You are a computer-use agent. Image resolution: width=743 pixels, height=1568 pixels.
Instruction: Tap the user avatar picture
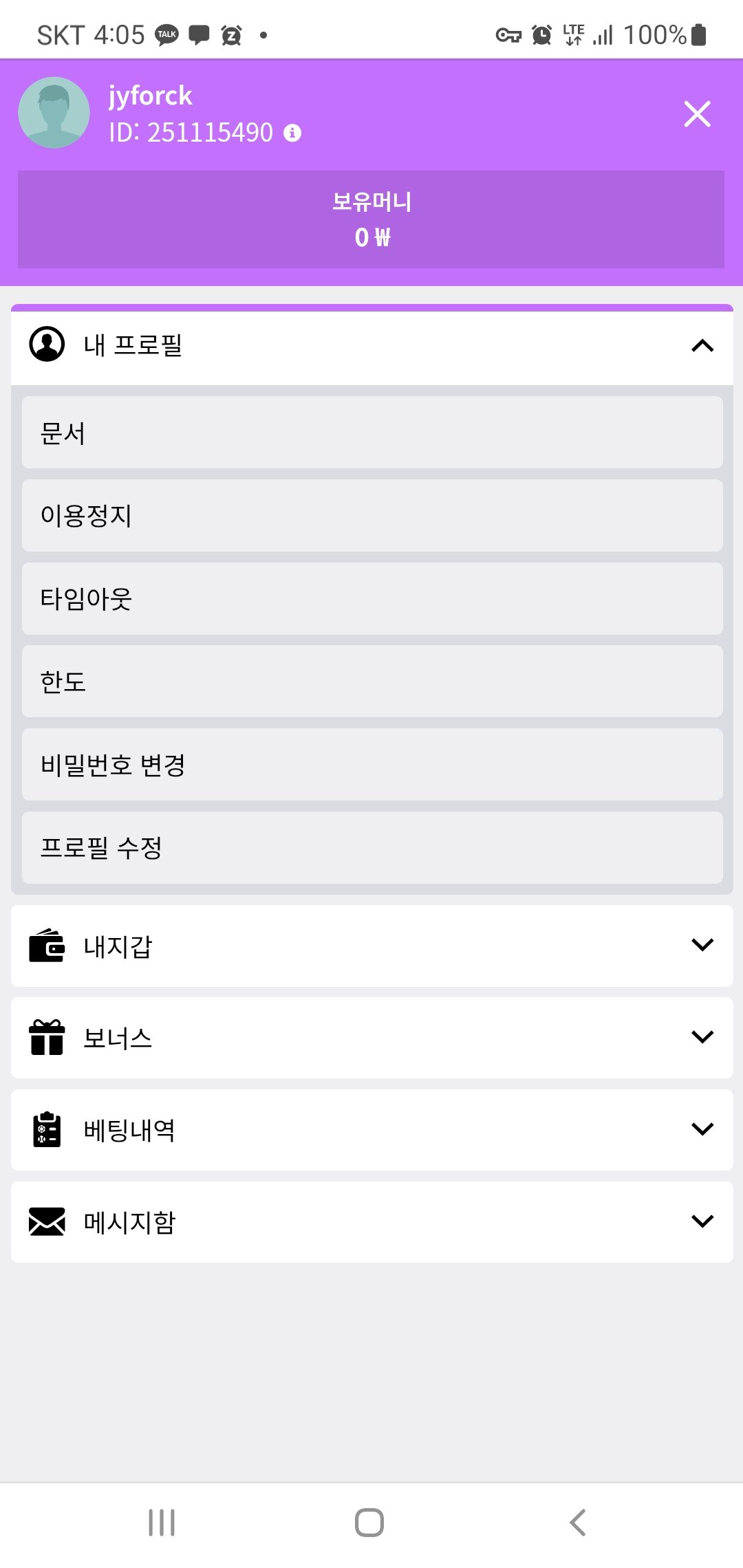coord(54,113)
